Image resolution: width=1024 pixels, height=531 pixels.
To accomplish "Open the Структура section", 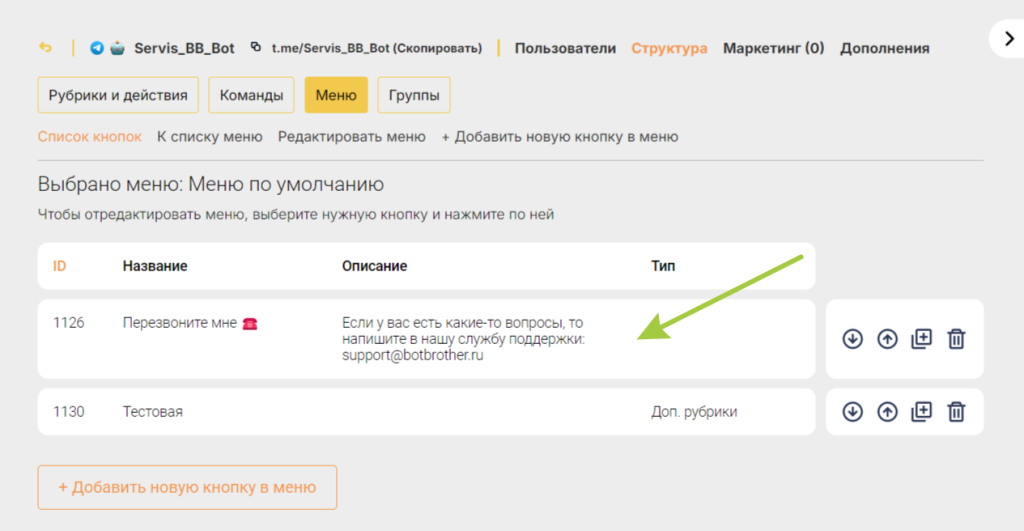I will 669,48.
